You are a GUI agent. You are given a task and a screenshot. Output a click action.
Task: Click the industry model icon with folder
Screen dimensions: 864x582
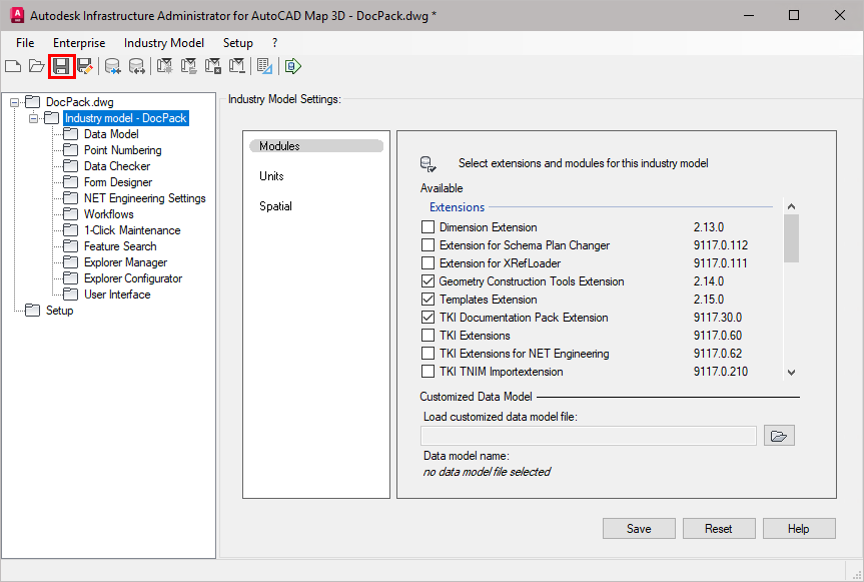188,67
